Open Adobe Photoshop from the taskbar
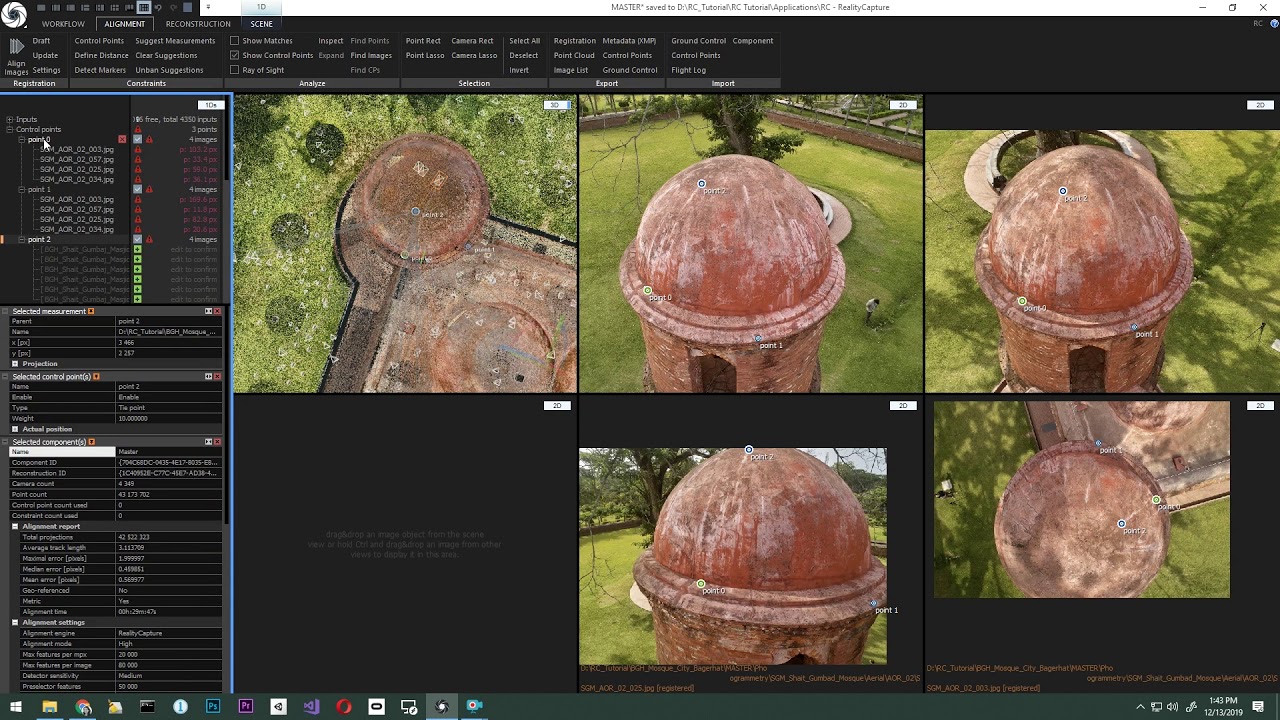 [213, 707]
